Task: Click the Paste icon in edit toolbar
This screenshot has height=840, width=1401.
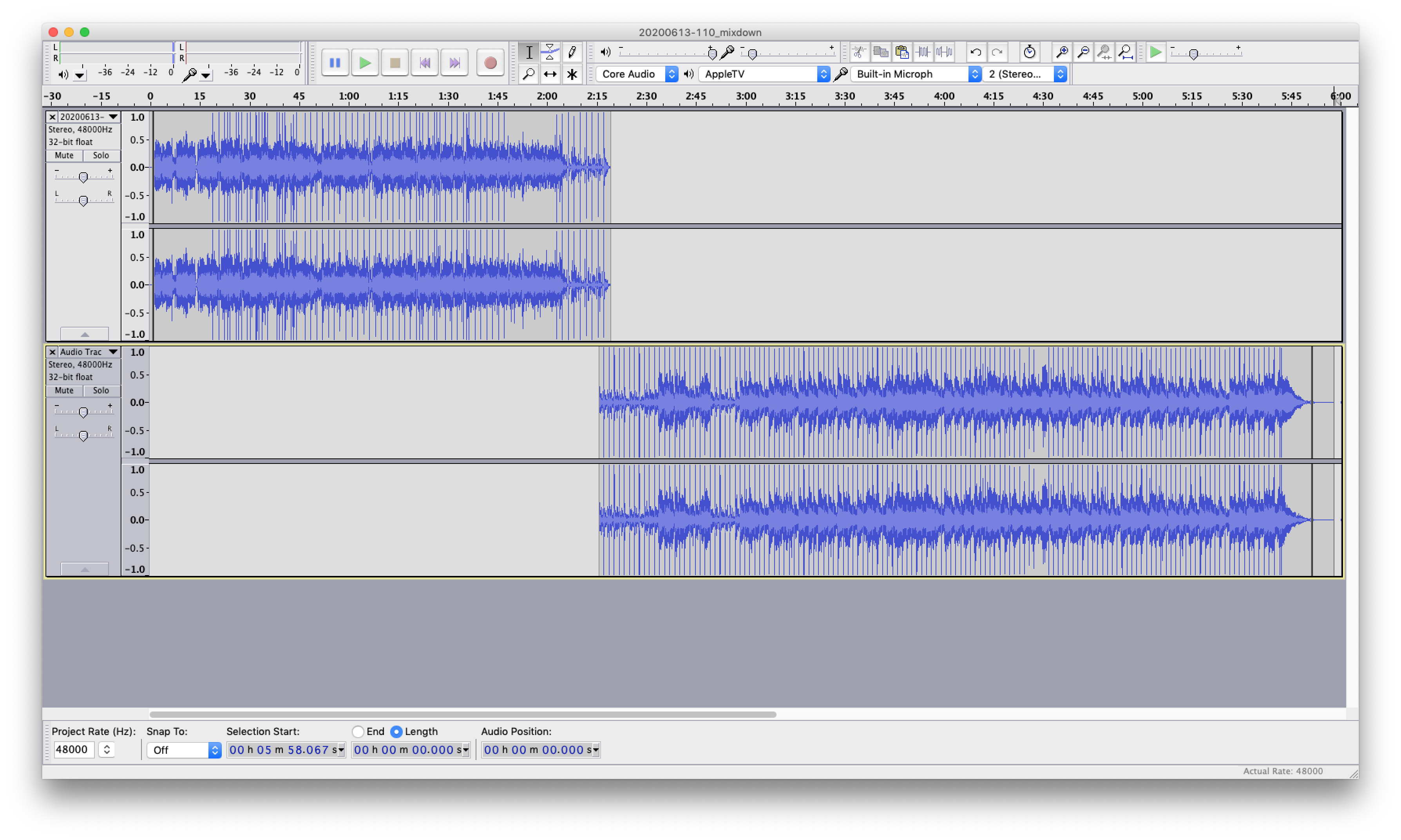Action: point(902,52)
